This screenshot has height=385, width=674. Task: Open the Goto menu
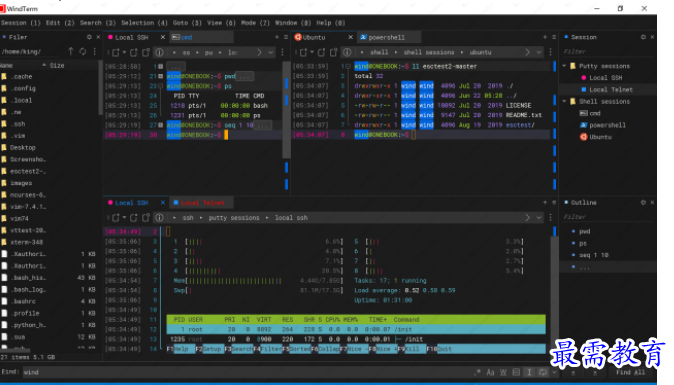click(x=187, y=23)
